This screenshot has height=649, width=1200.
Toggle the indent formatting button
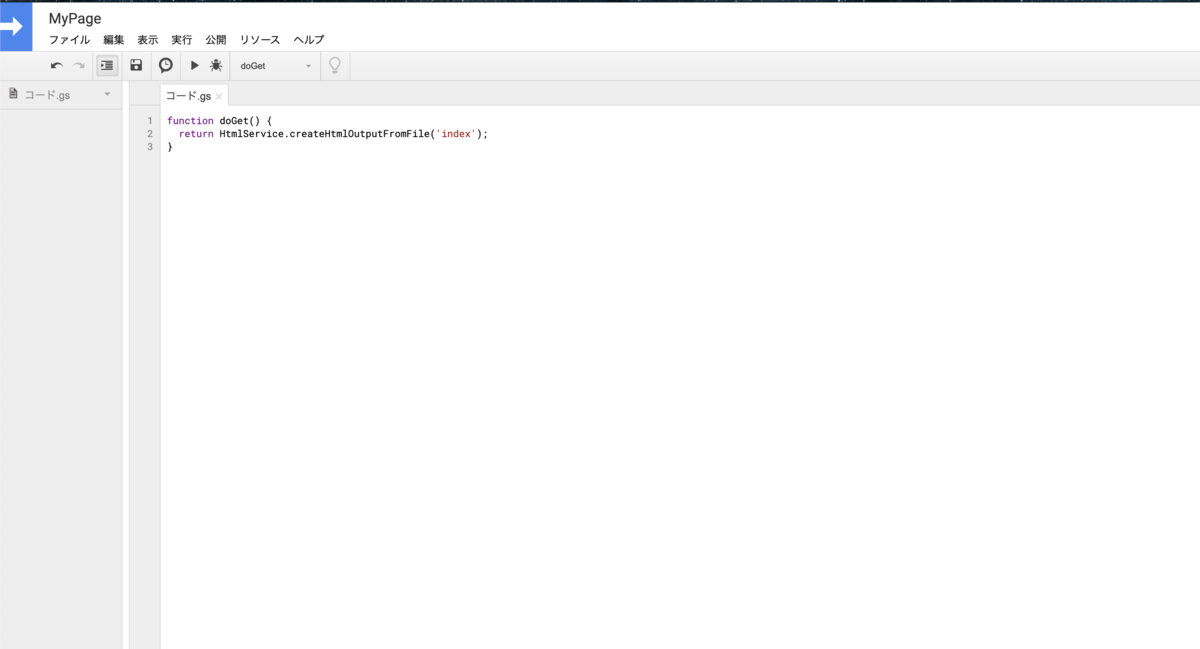coord(107,65)
